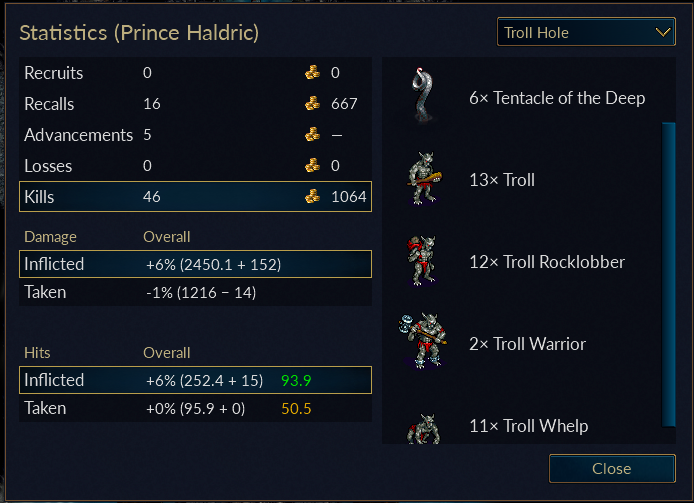This screenshot has width=694, height=503.
Task: Click the unit list vertical scrollbar
Action: [x=669, y=275]
